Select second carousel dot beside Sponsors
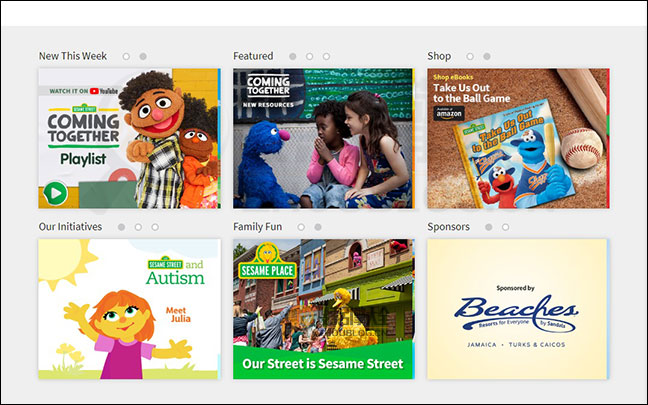 (505, 227)
